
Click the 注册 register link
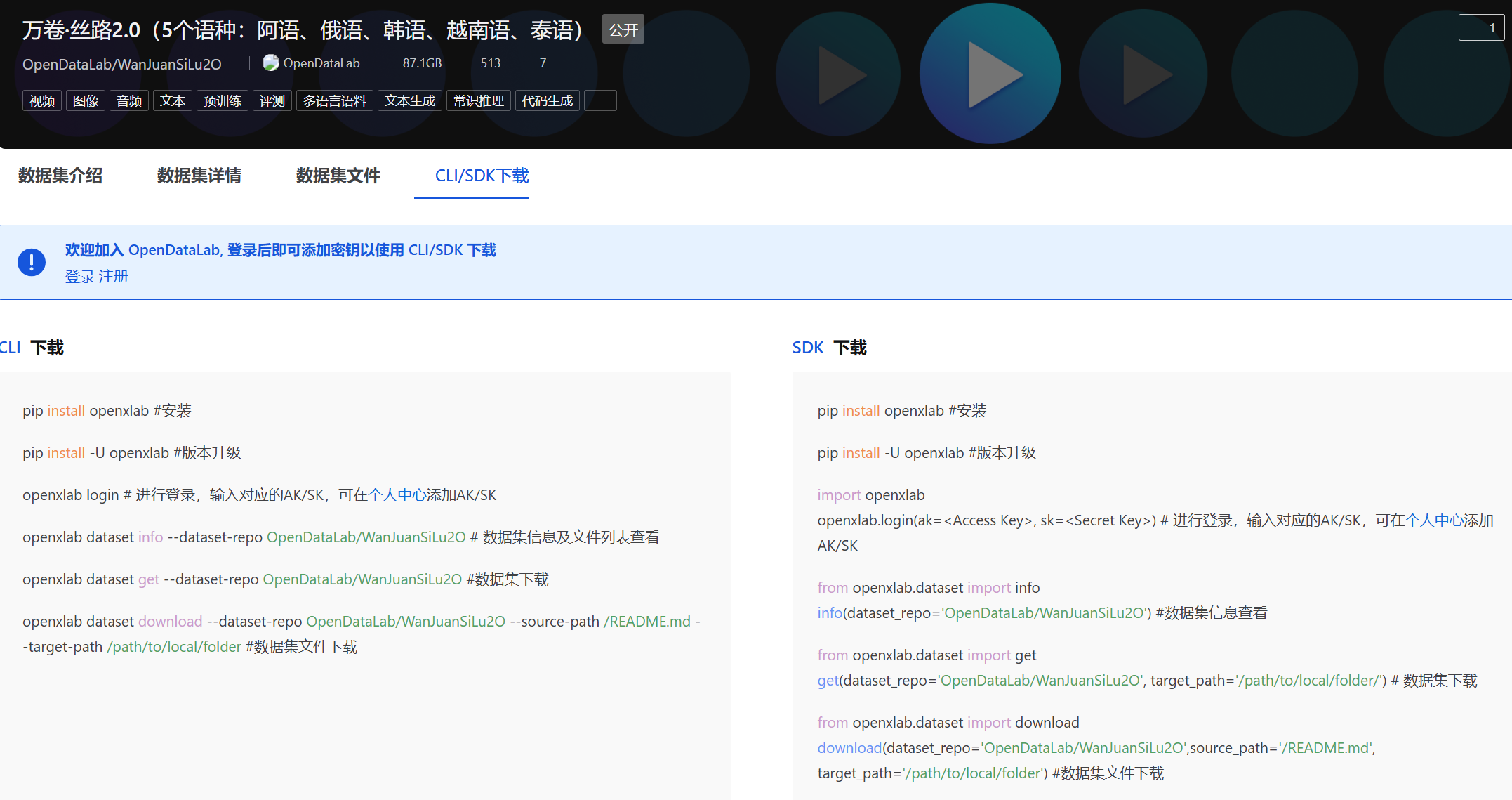click(114, 277)
